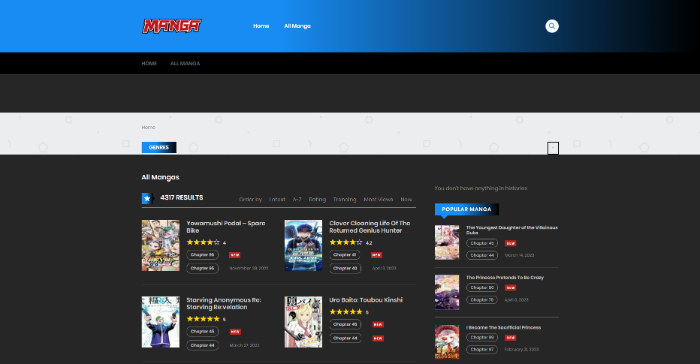Click NEW badge on Youngest Daughter
This screenshot has width=700, height=364.
510,243
